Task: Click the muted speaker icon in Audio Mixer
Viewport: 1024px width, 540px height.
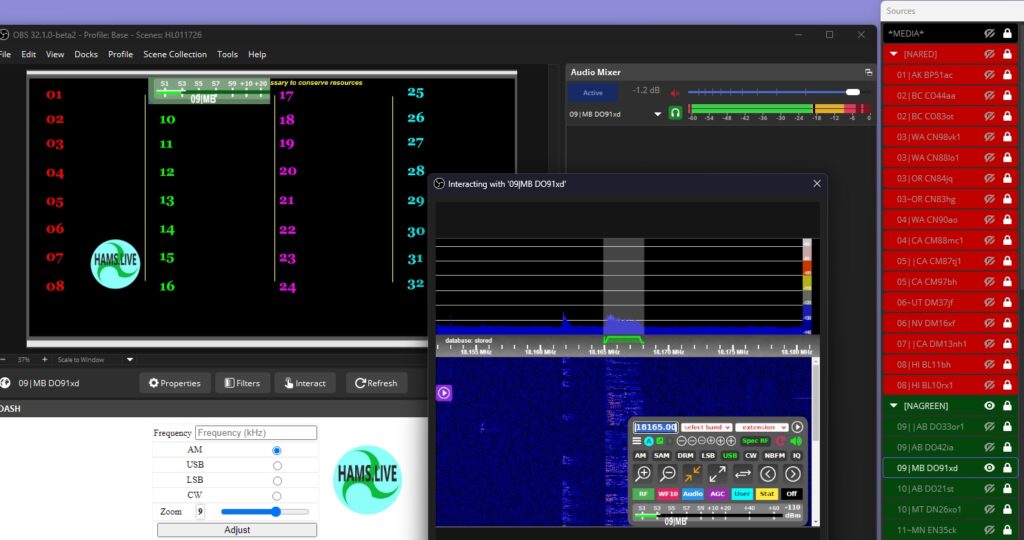Action: click(x=674, y=92)
